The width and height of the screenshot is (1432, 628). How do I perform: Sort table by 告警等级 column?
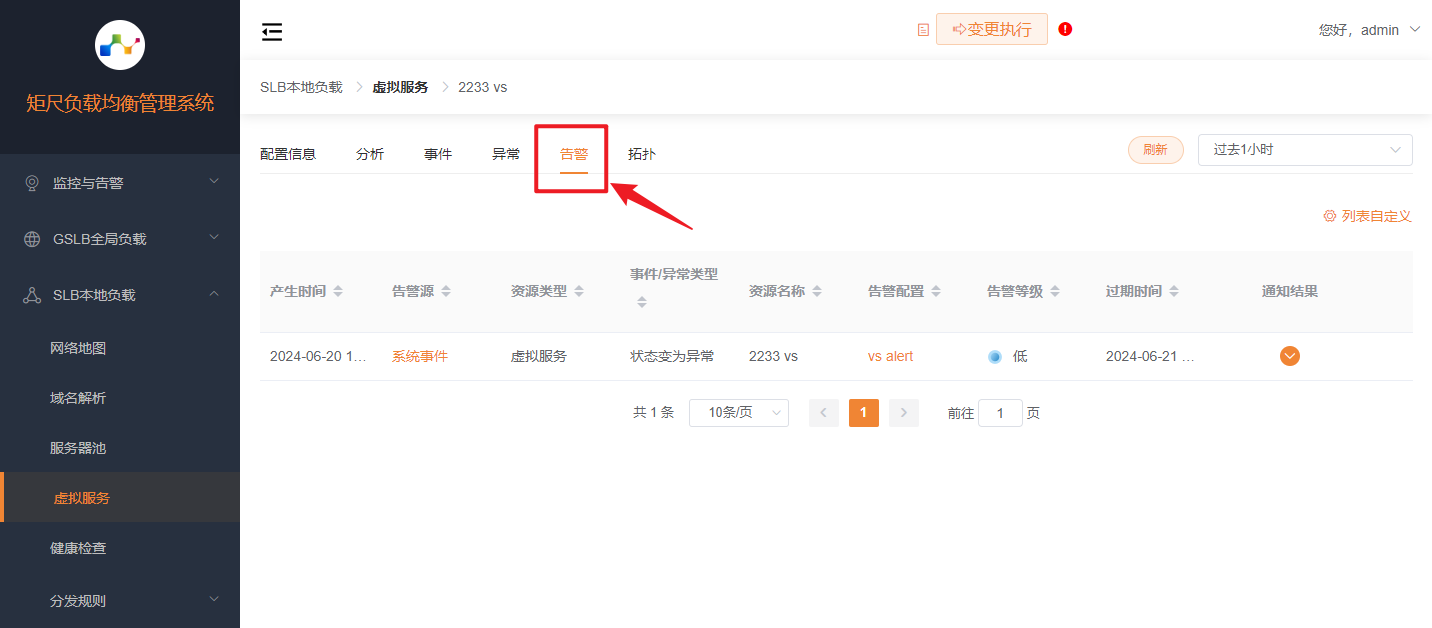[x=1023, y=291]
